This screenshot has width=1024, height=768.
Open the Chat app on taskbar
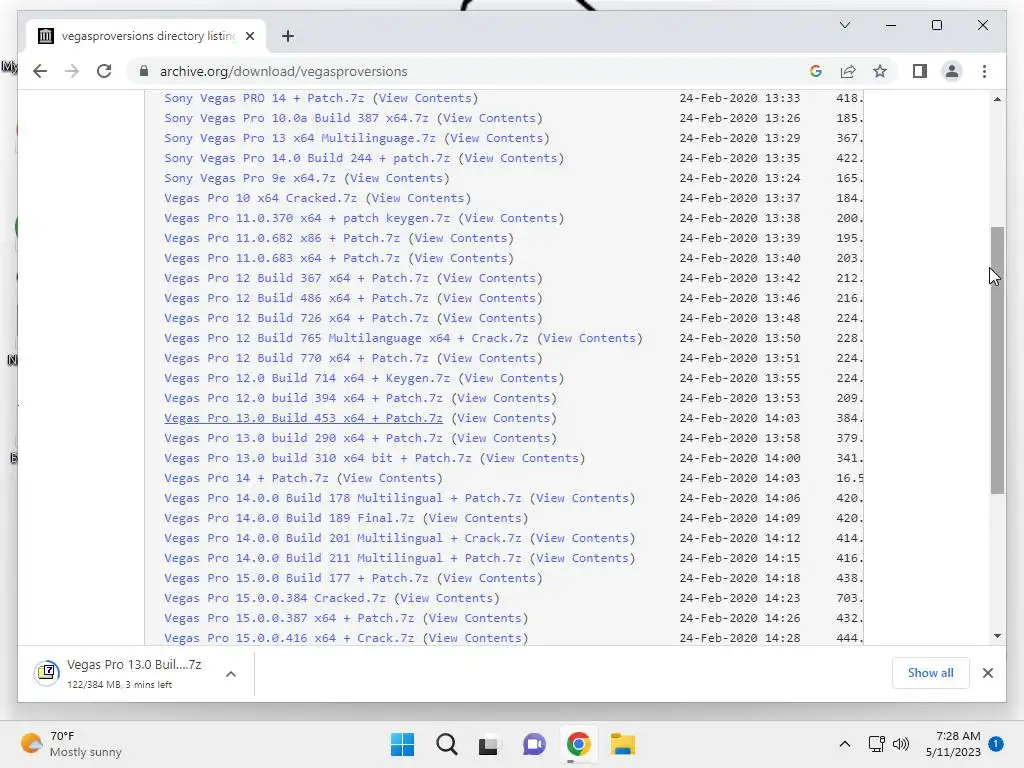(534, 744)
